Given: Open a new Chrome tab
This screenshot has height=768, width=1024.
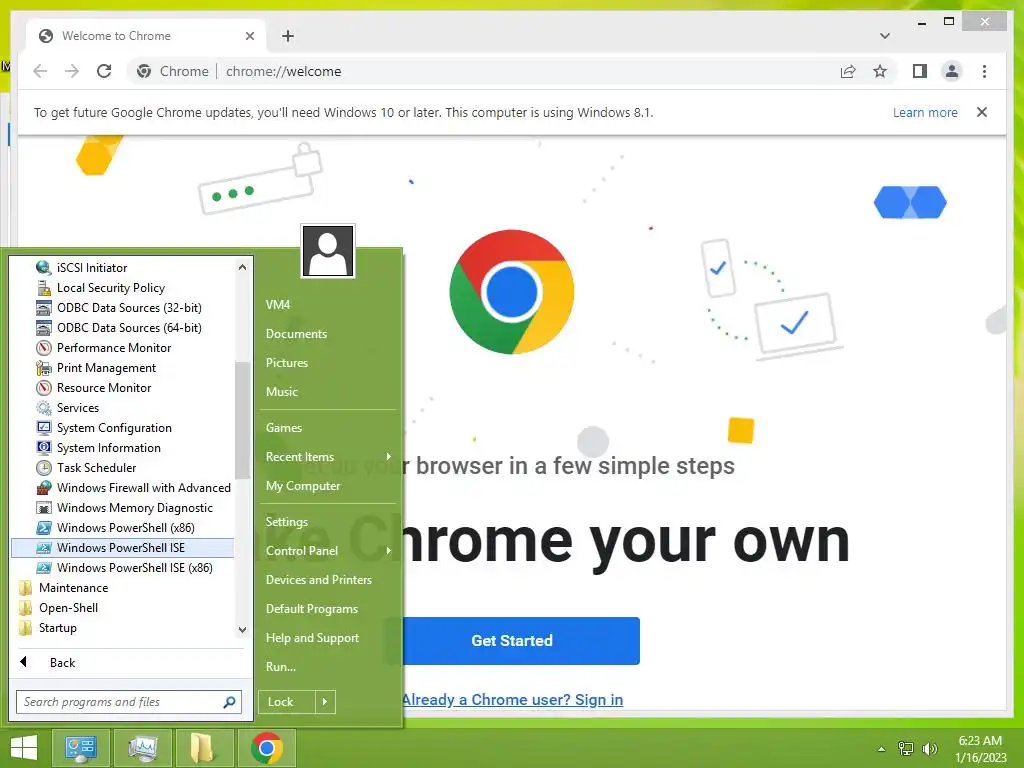Looking at the screenshot, I should [288, 36].
